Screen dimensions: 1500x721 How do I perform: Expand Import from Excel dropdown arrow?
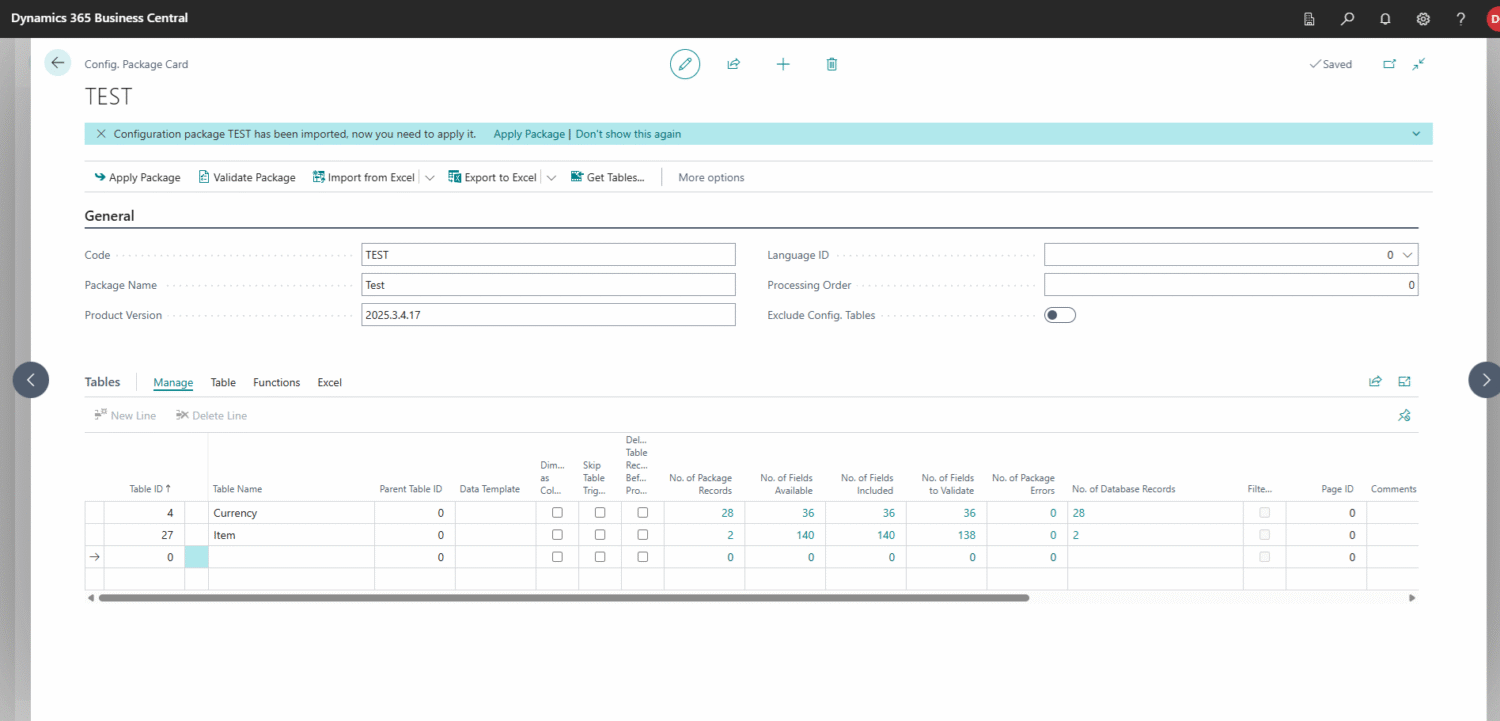(x=430, y=178)
